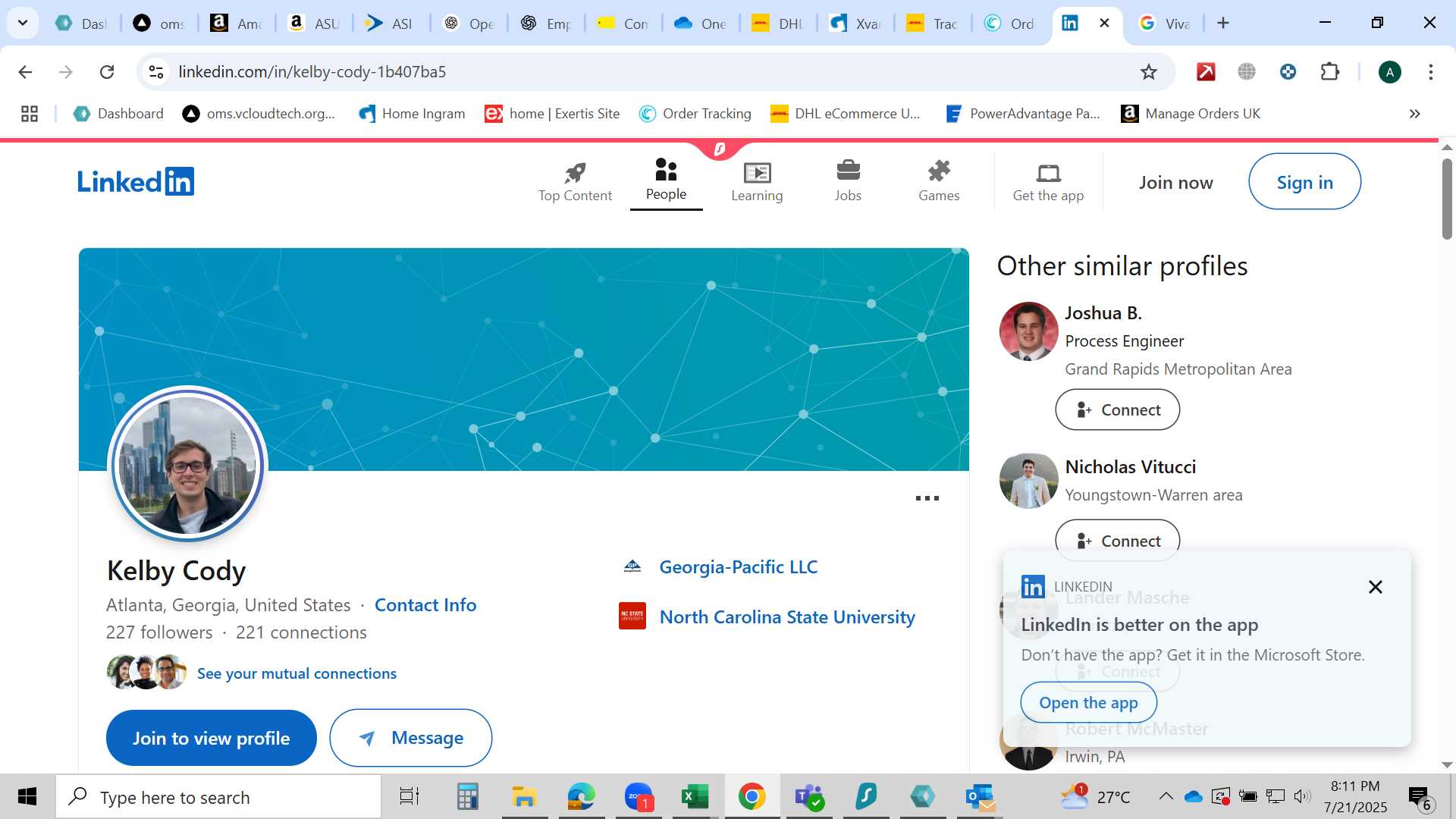Click Open the app button in popup
The width and height of the screenshot is (1456, 819).
coord(1088,702)
